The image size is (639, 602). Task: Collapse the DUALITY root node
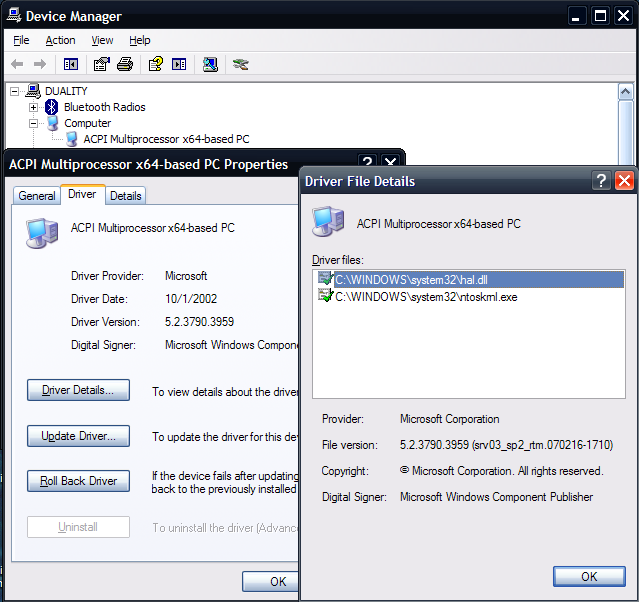tap(14, 91)
